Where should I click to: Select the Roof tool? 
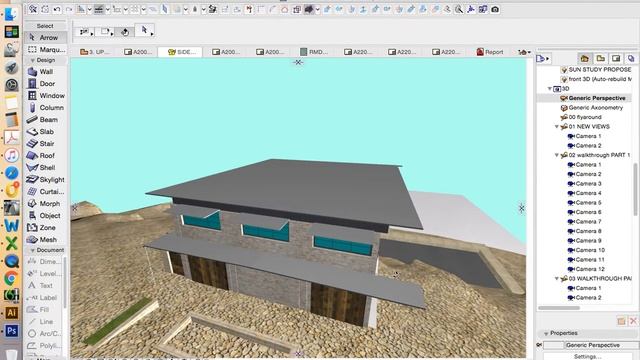point(45,156)
